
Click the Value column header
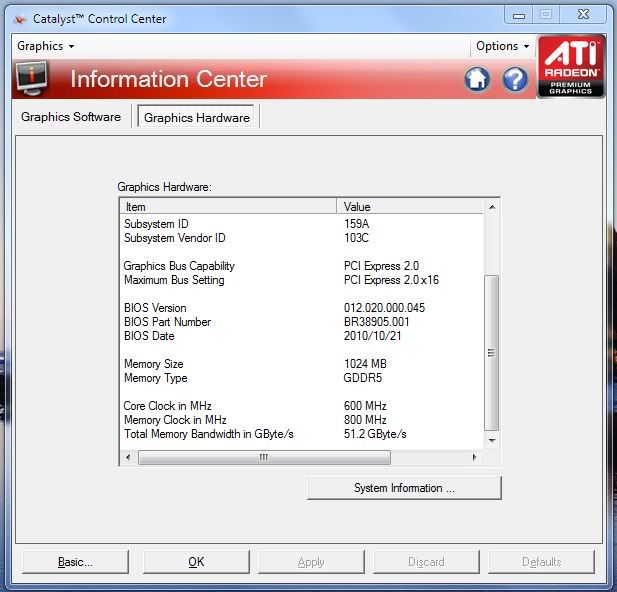pyautogui.click(x=410, y=207)
